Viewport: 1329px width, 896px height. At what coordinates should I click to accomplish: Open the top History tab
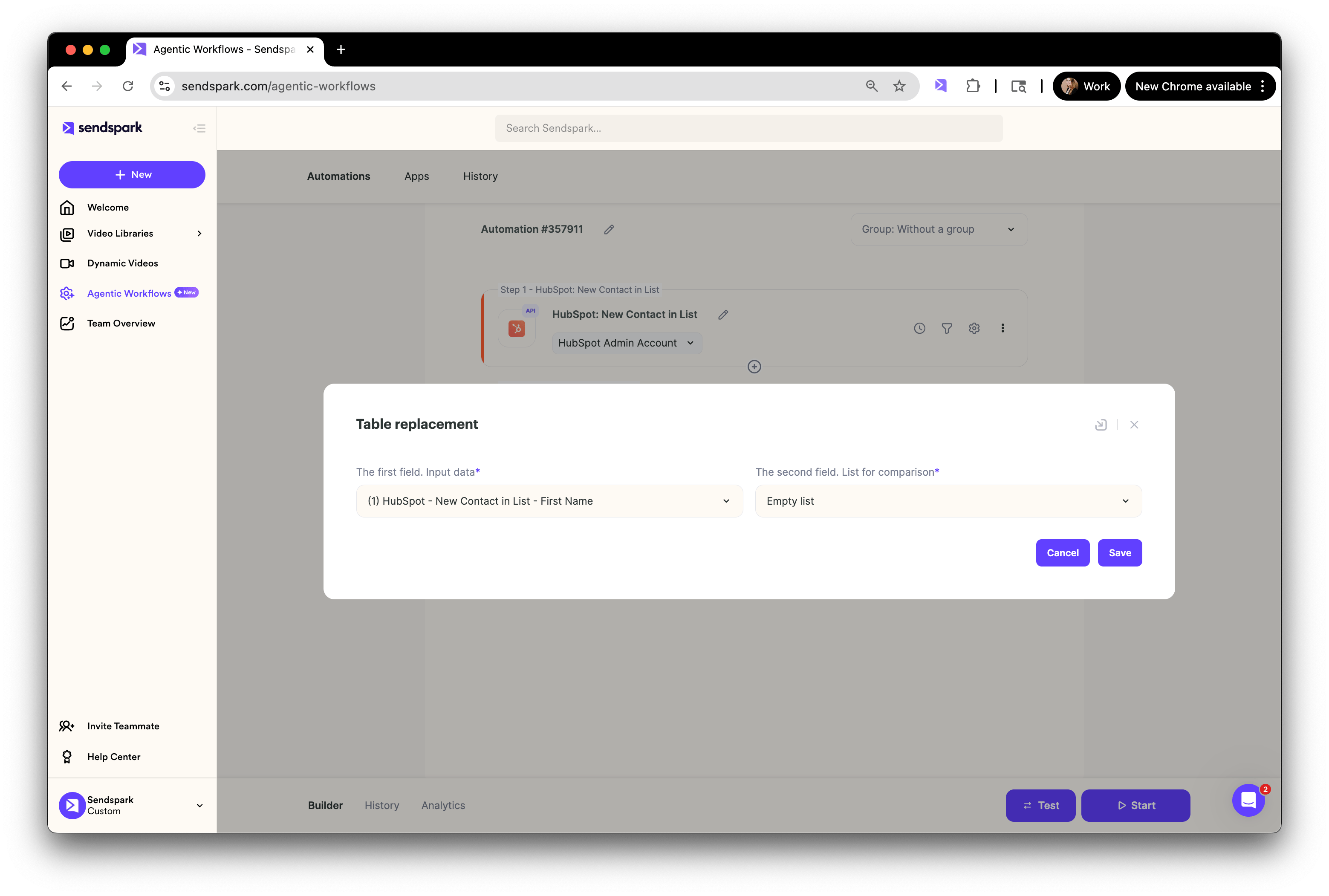[480, 176]
